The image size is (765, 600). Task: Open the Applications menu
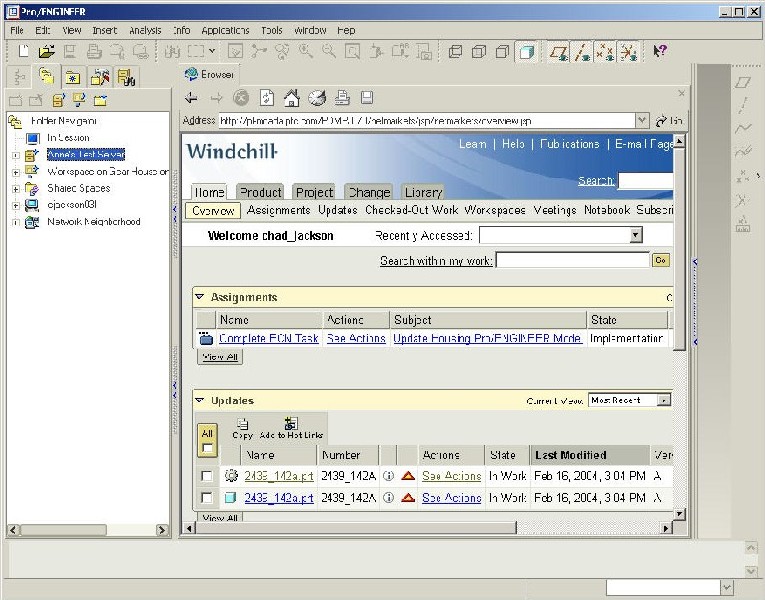[225, 30]
